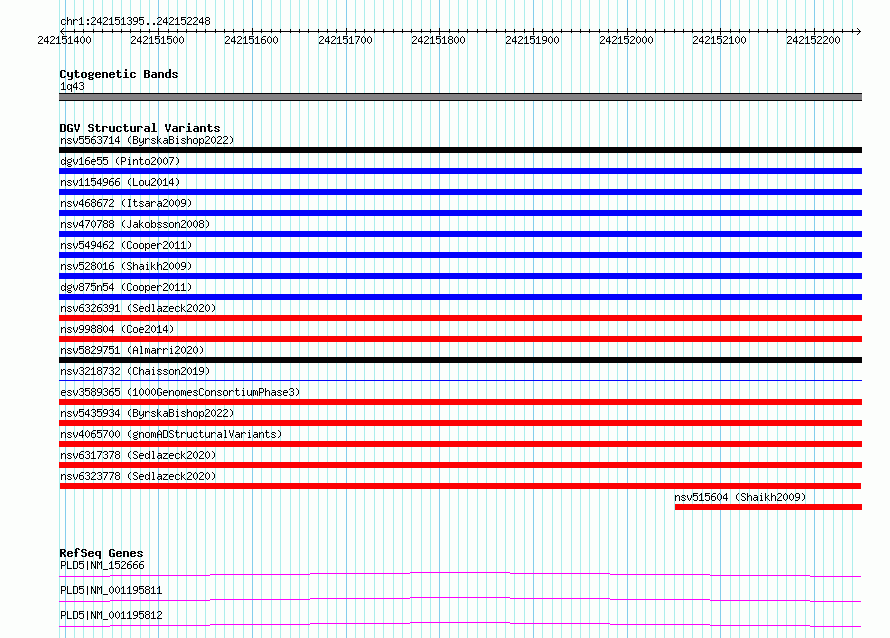Viewport: 890px width, 638px height.
Task: Click the red bar under nsv6317378
Action: [x=460, y=465]
